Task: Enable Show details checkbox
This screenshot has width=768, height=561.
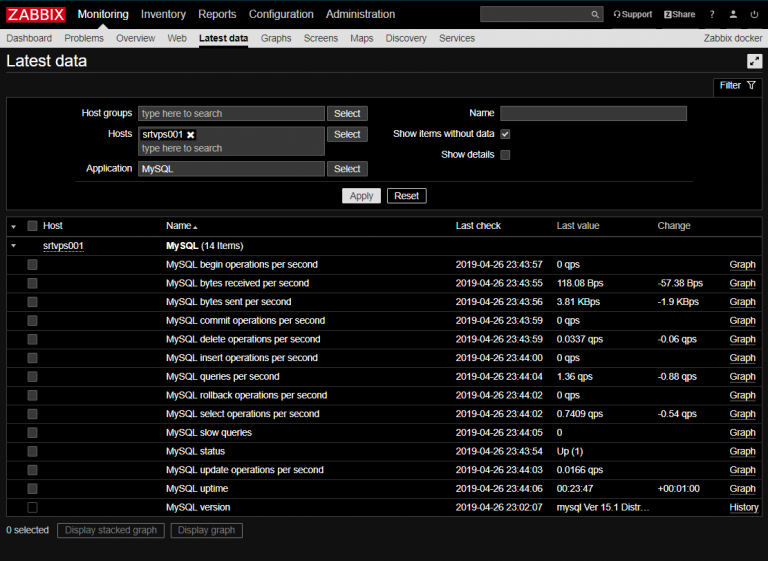Action: tap(505, 155)
